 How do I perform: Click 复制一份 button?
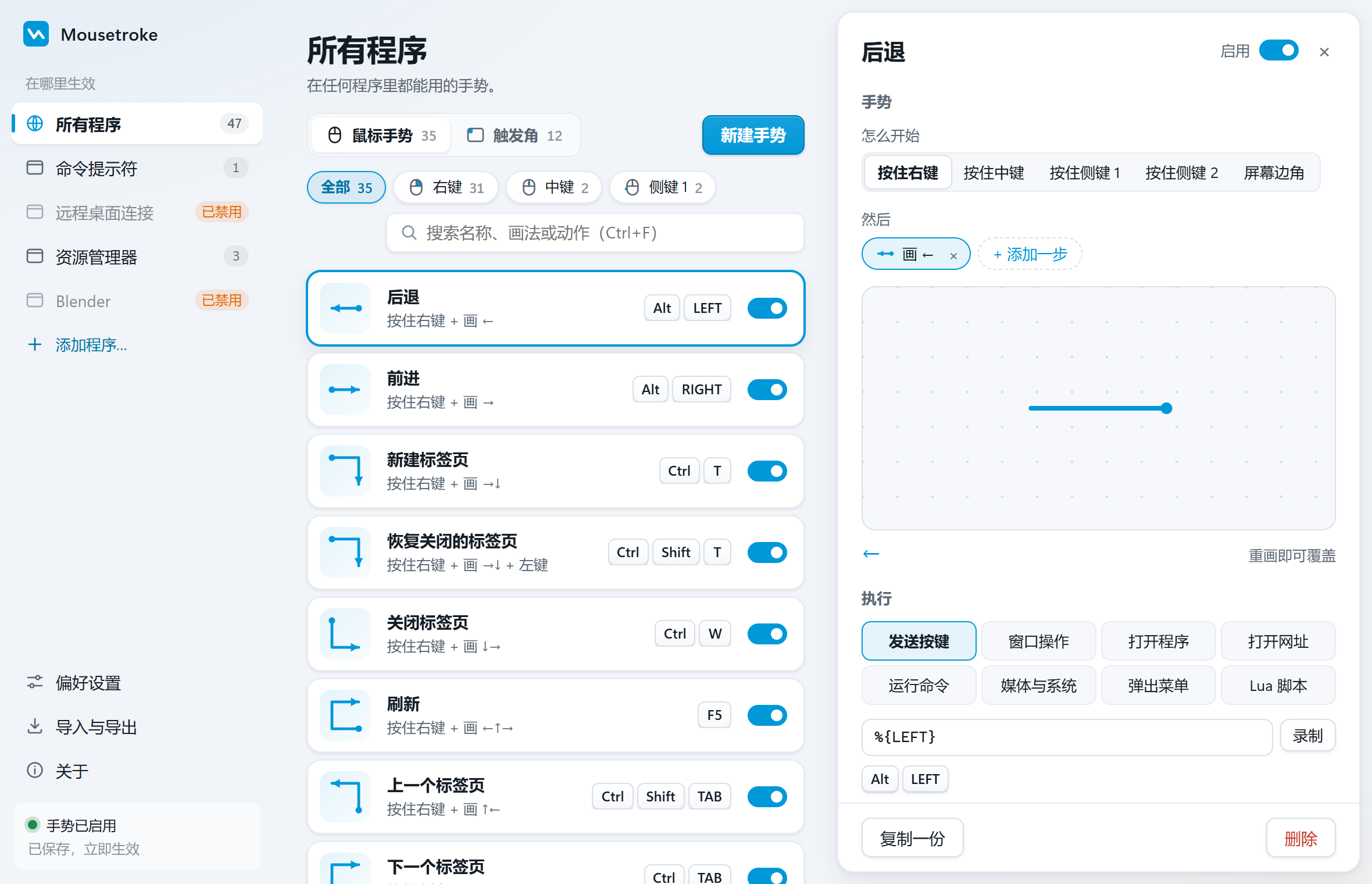pos(912,838)
